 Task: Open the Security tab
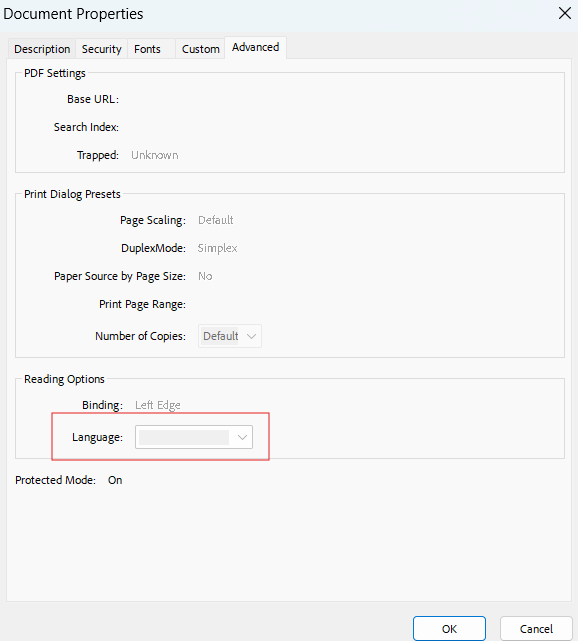tap(101, 49)
